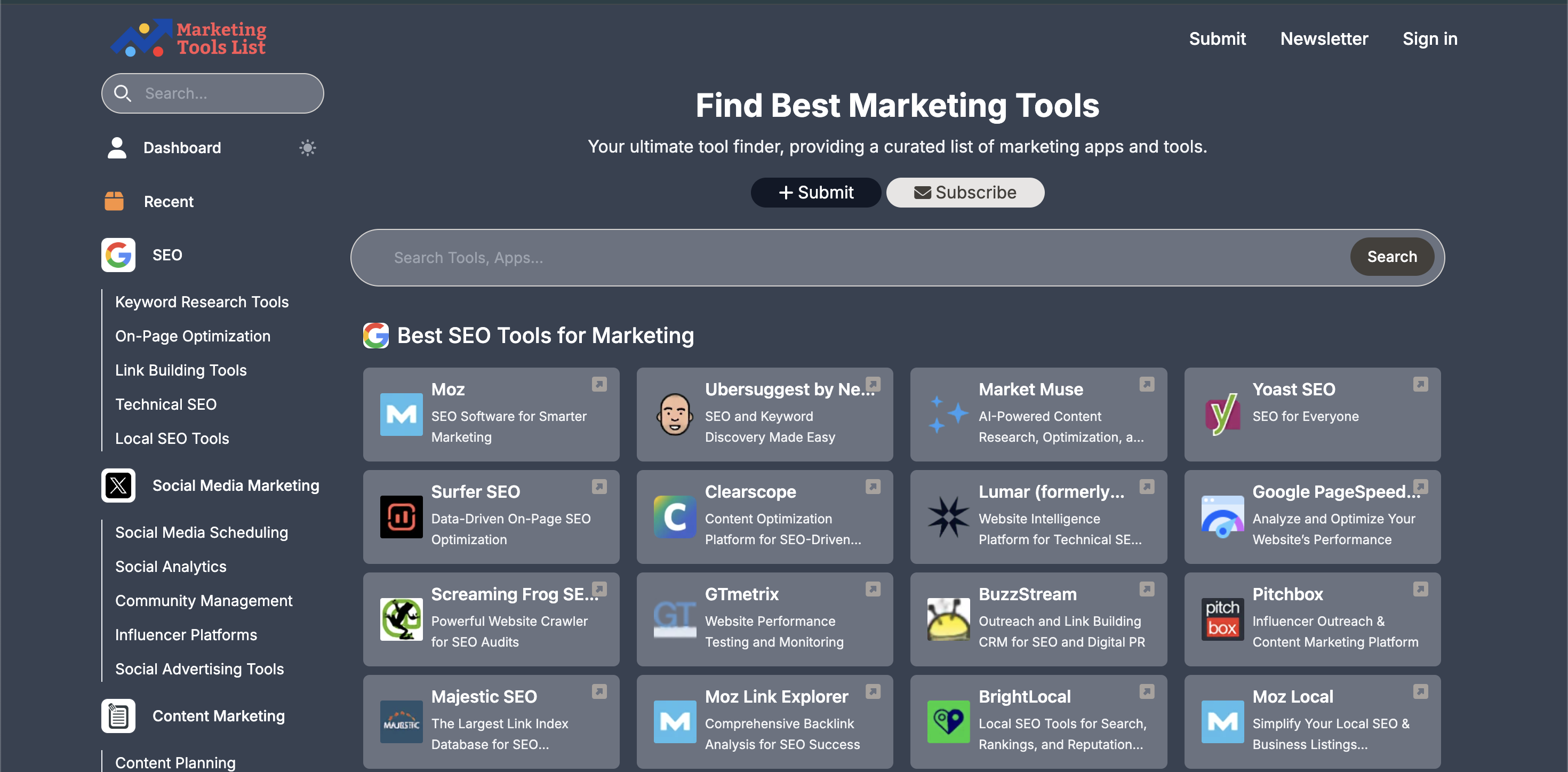Toggle the light/dark theme sun icon

[x=307, y=148]
